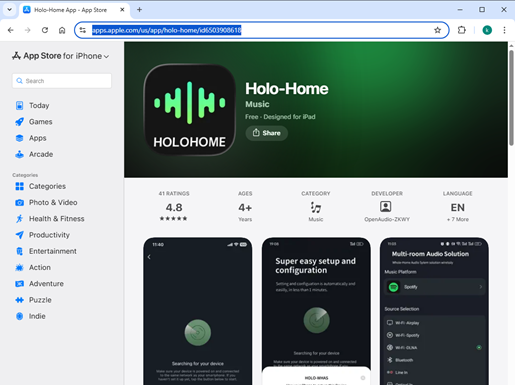
Task: Click the Adventure map icon
Action: pyautogui.click(x=20, y=284)
